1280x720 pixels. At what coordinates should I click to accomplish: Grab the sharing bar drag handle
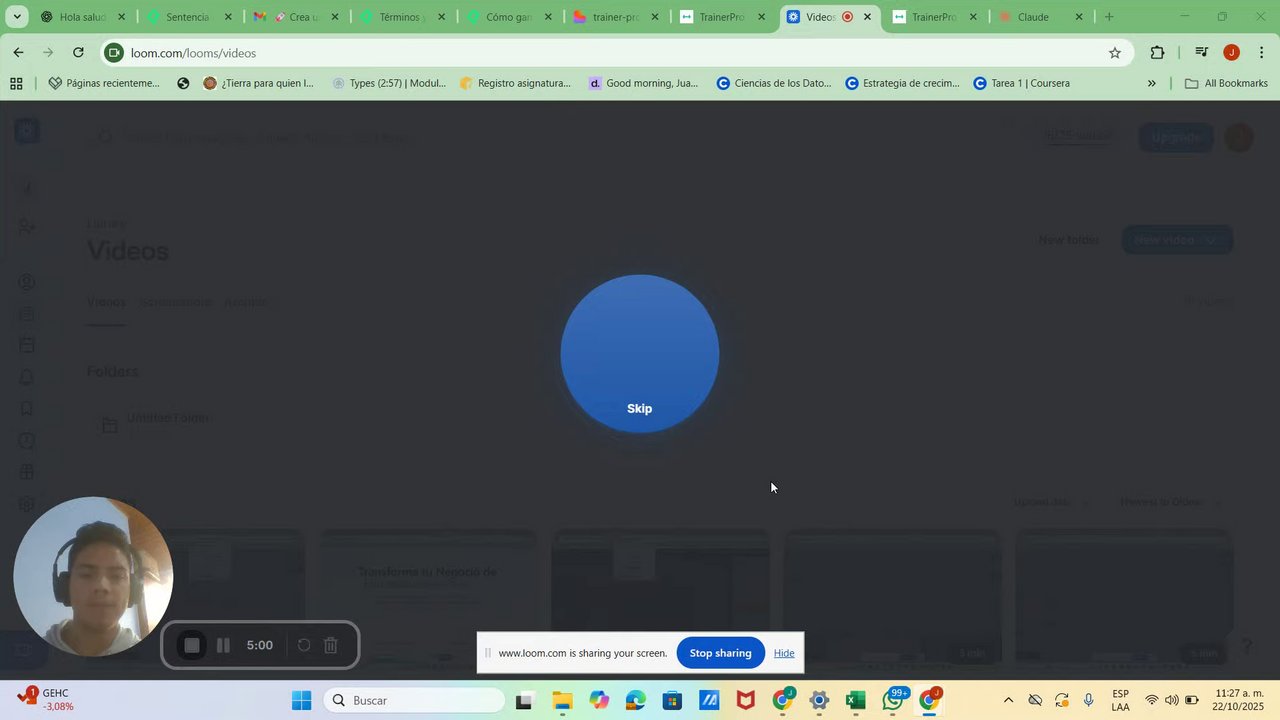488,653
